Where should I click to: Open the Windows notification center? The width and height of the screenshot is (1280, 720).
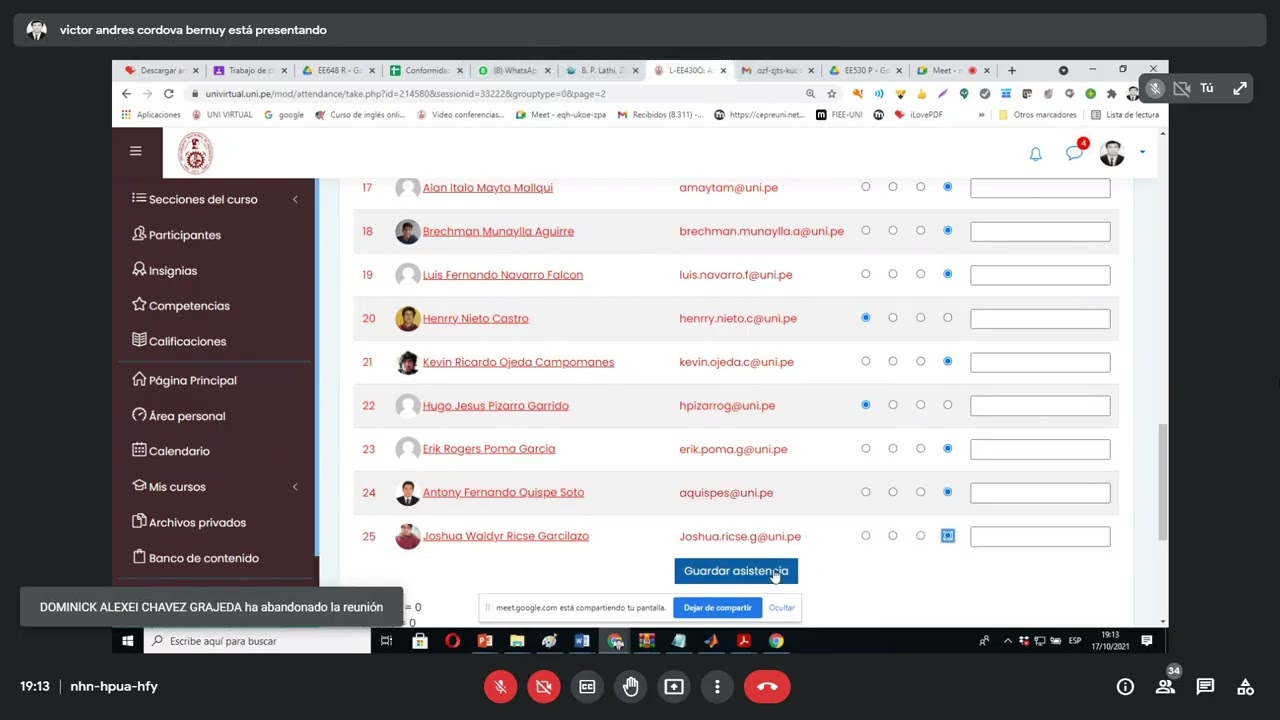click(x=1147, y=641)
